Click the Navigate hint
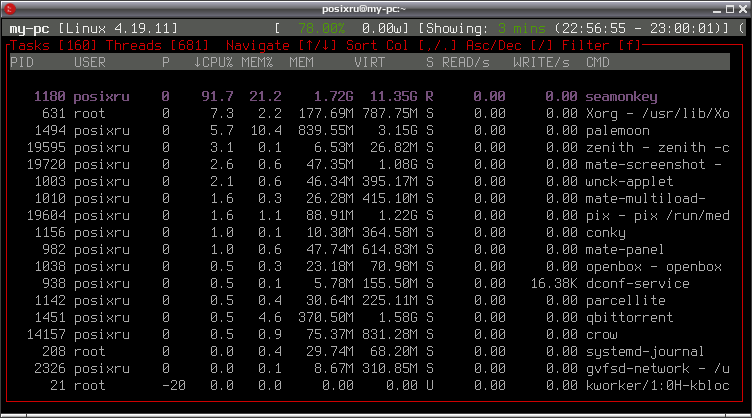Screen dimensions: 752x418 (x=282, y=46)
